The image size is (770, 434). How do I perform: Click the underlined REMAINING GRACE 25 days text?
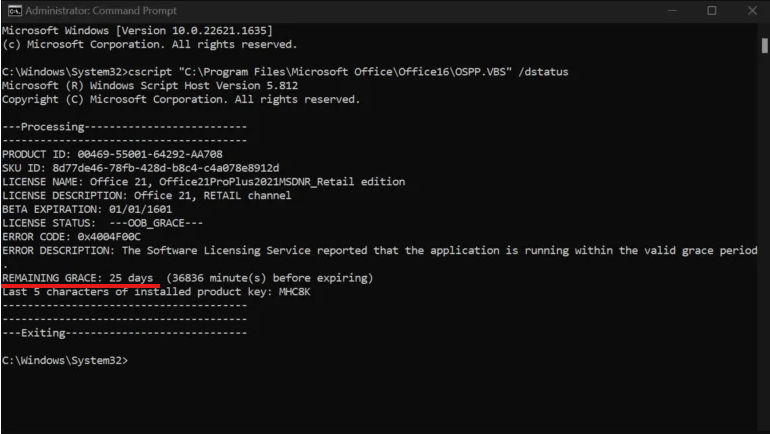[78, 278]
